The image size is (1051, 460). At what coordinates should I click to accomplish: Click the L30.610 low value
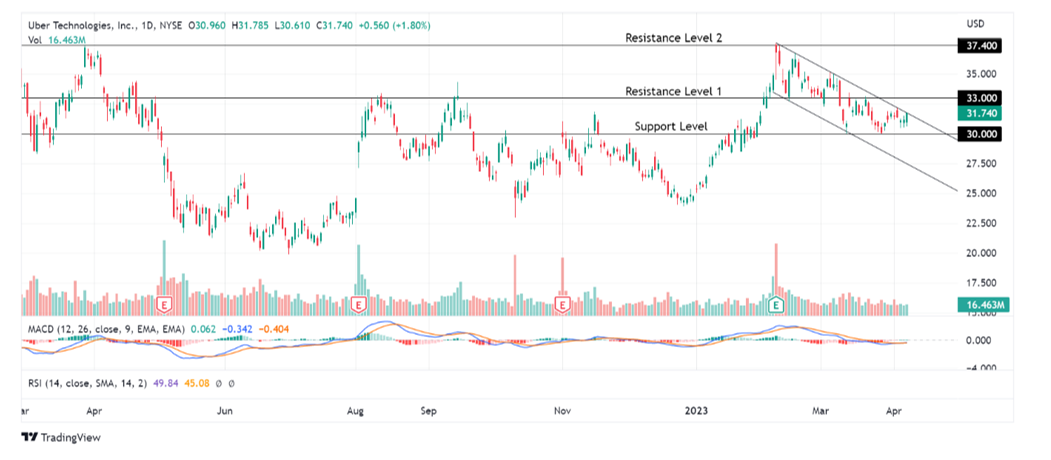coord(291,25)
